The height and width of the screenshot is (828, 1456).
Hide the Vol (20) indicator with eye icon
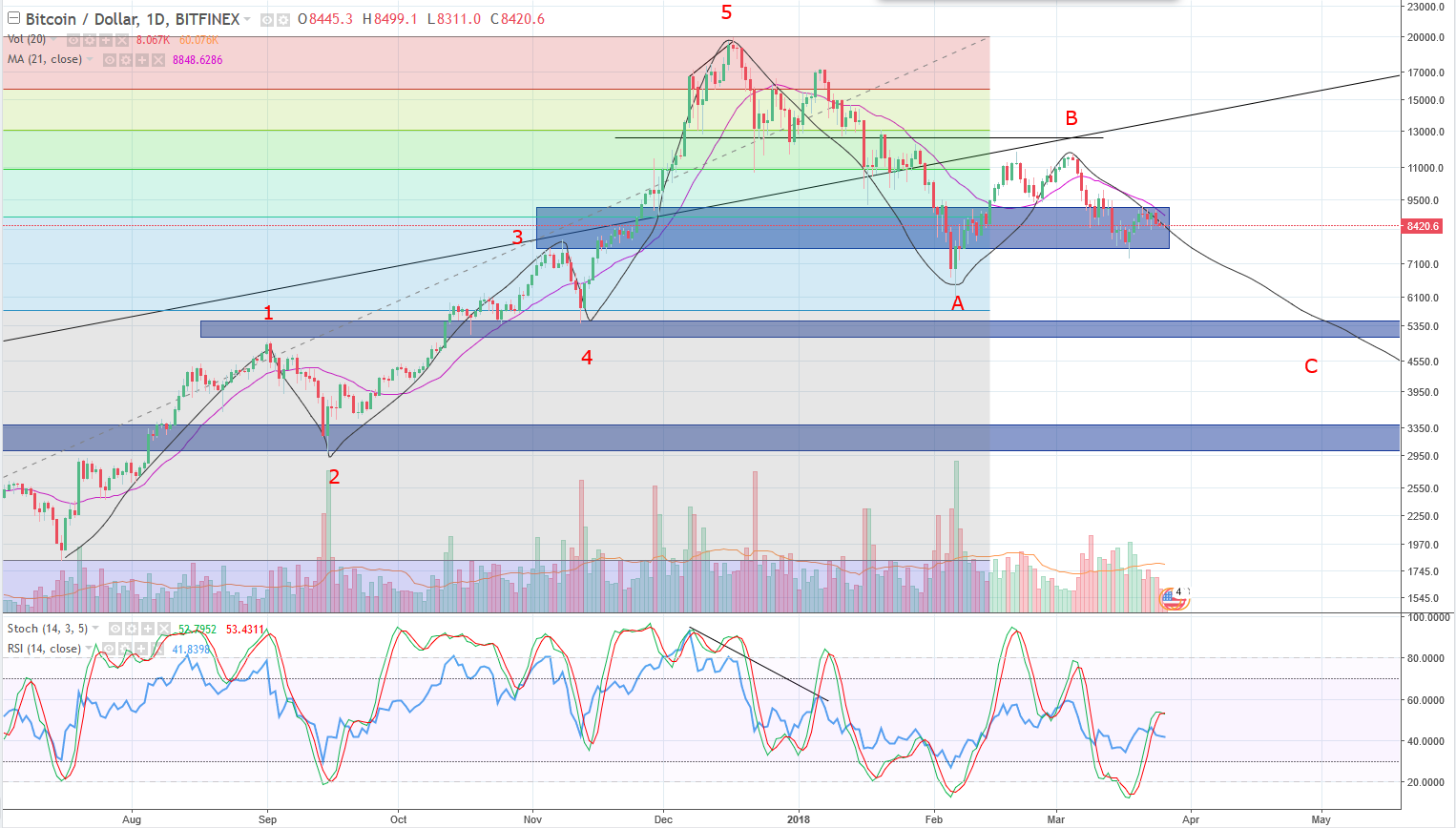[x=73, y=40]
